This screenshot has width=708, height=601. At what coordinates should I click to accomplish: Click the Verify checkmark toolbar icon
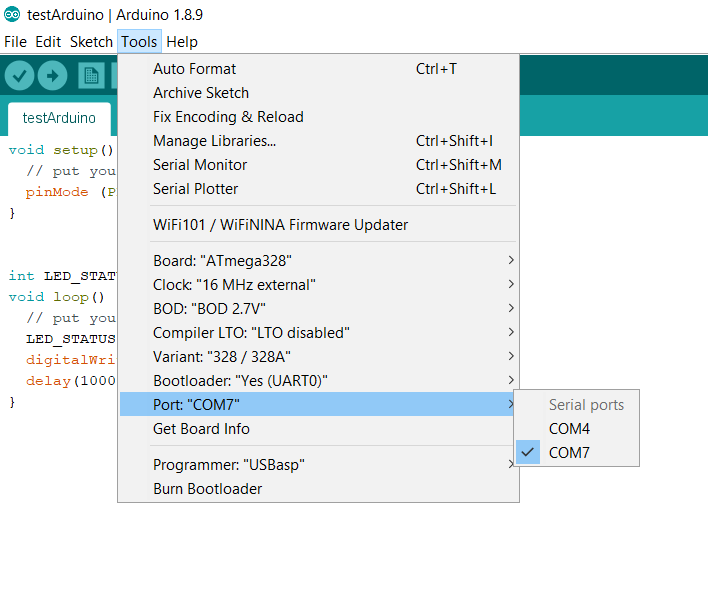19,75
